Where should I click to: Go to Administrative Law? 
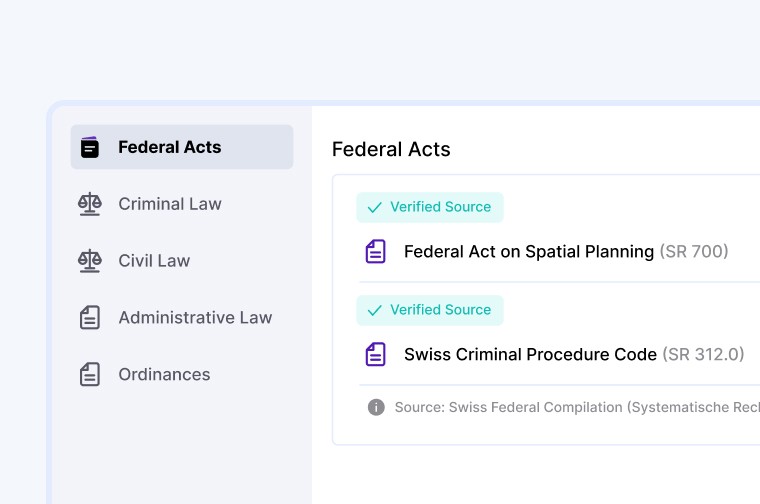point(195,318)
